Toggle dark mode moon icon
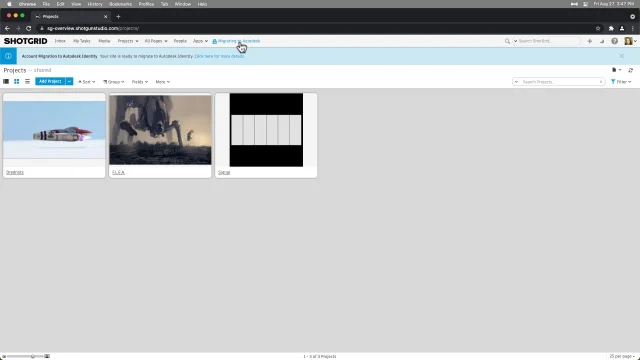This screenshot has width=640, height=360. coord(602,41)
